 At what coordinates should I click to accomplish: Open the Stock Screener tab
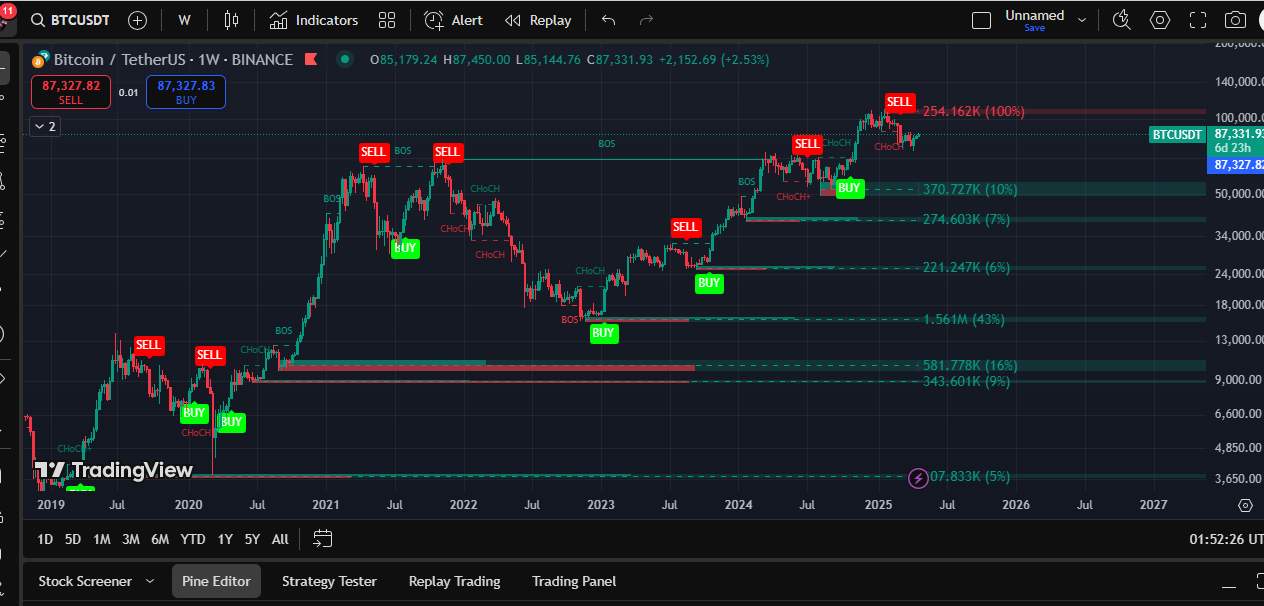[85, 581]
